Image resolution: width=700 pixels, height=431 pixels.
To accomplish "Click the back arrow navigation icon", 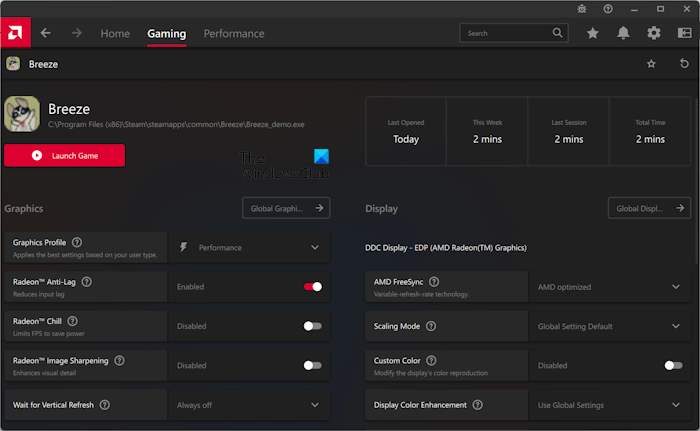I will tap(46, 33).
